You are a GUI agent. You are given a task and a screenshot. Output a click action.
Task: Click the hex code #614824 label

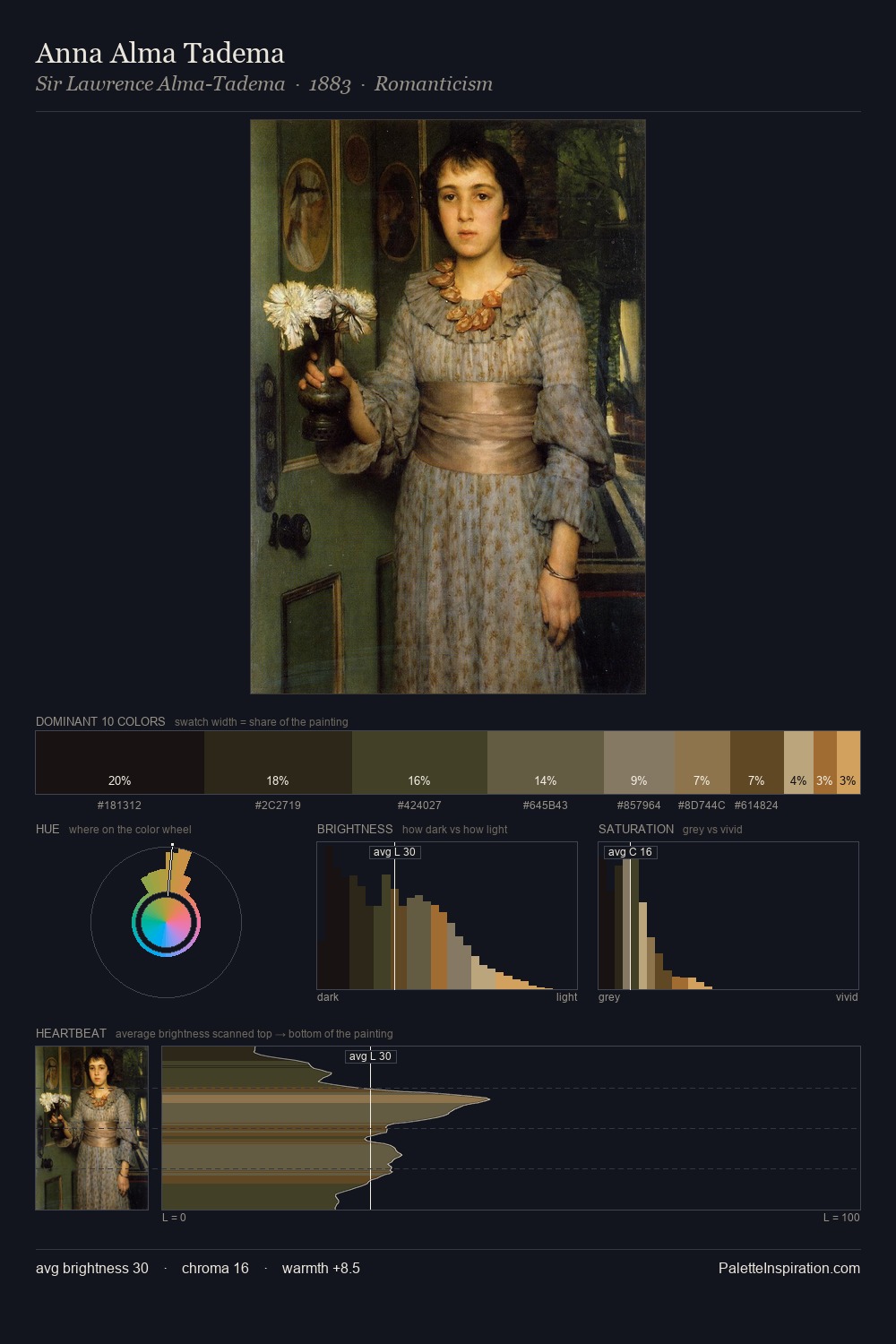(756, 806)
